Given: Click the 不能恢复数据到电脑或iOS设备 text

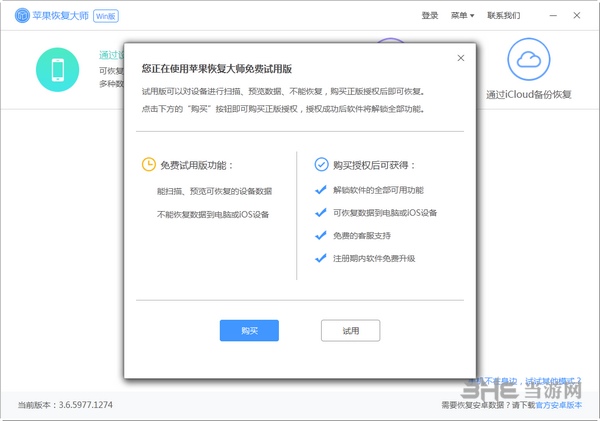Looking at the screenshot, I should tap(213, 214).
